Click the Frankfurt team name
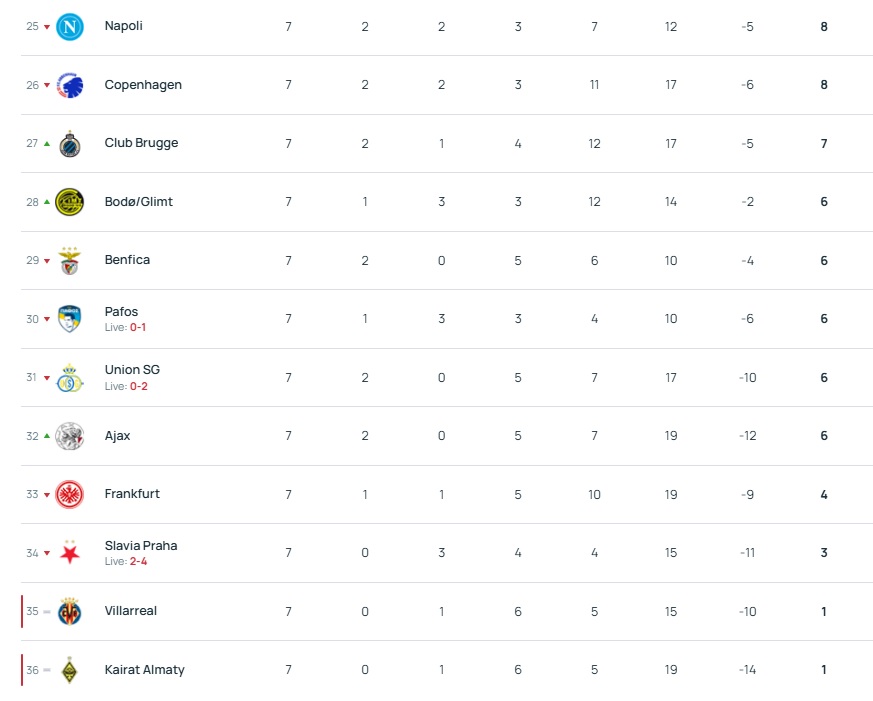873x701 pixels. click(x=132, y=494)
